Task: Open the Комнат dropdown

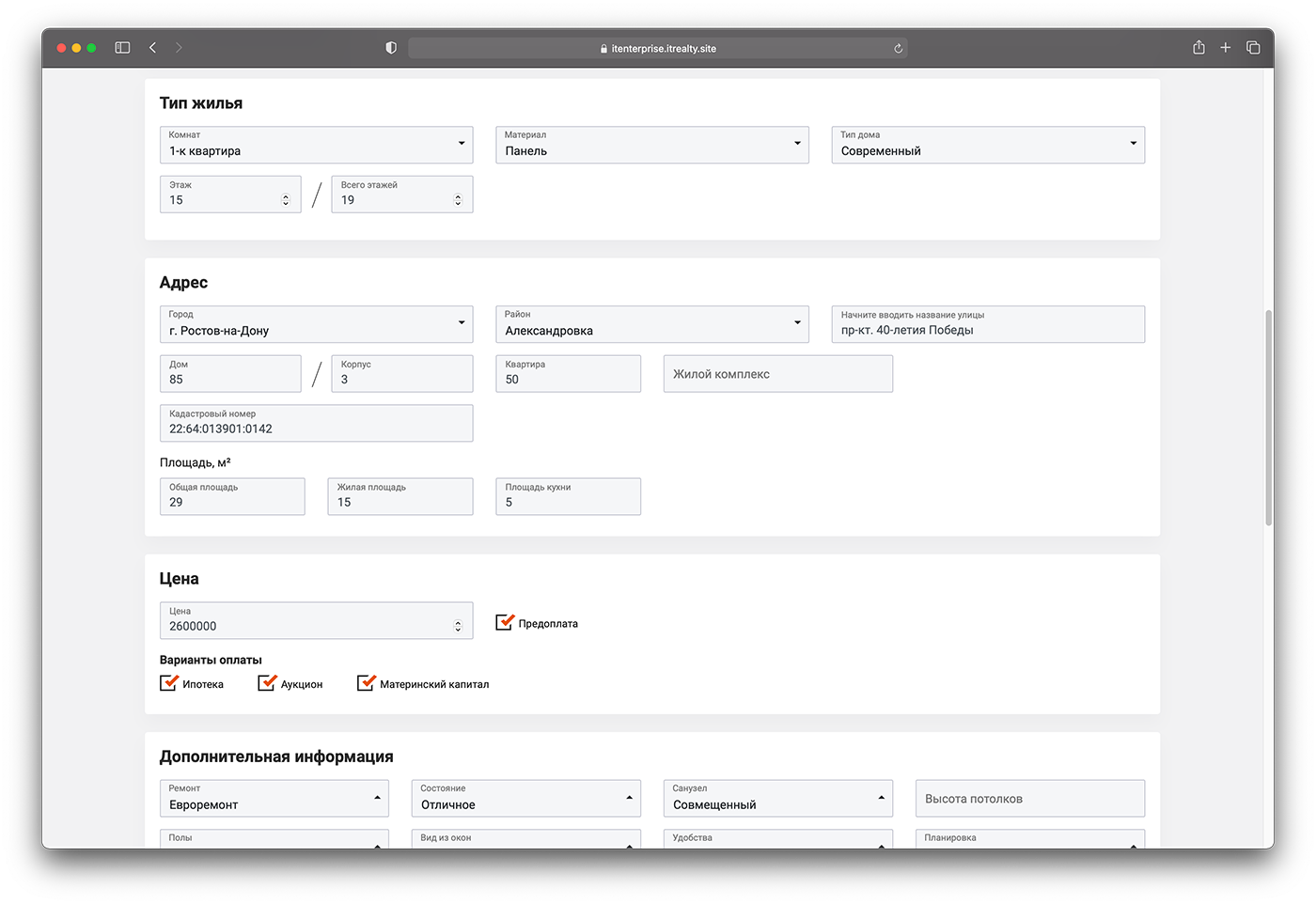Action: 316,145
